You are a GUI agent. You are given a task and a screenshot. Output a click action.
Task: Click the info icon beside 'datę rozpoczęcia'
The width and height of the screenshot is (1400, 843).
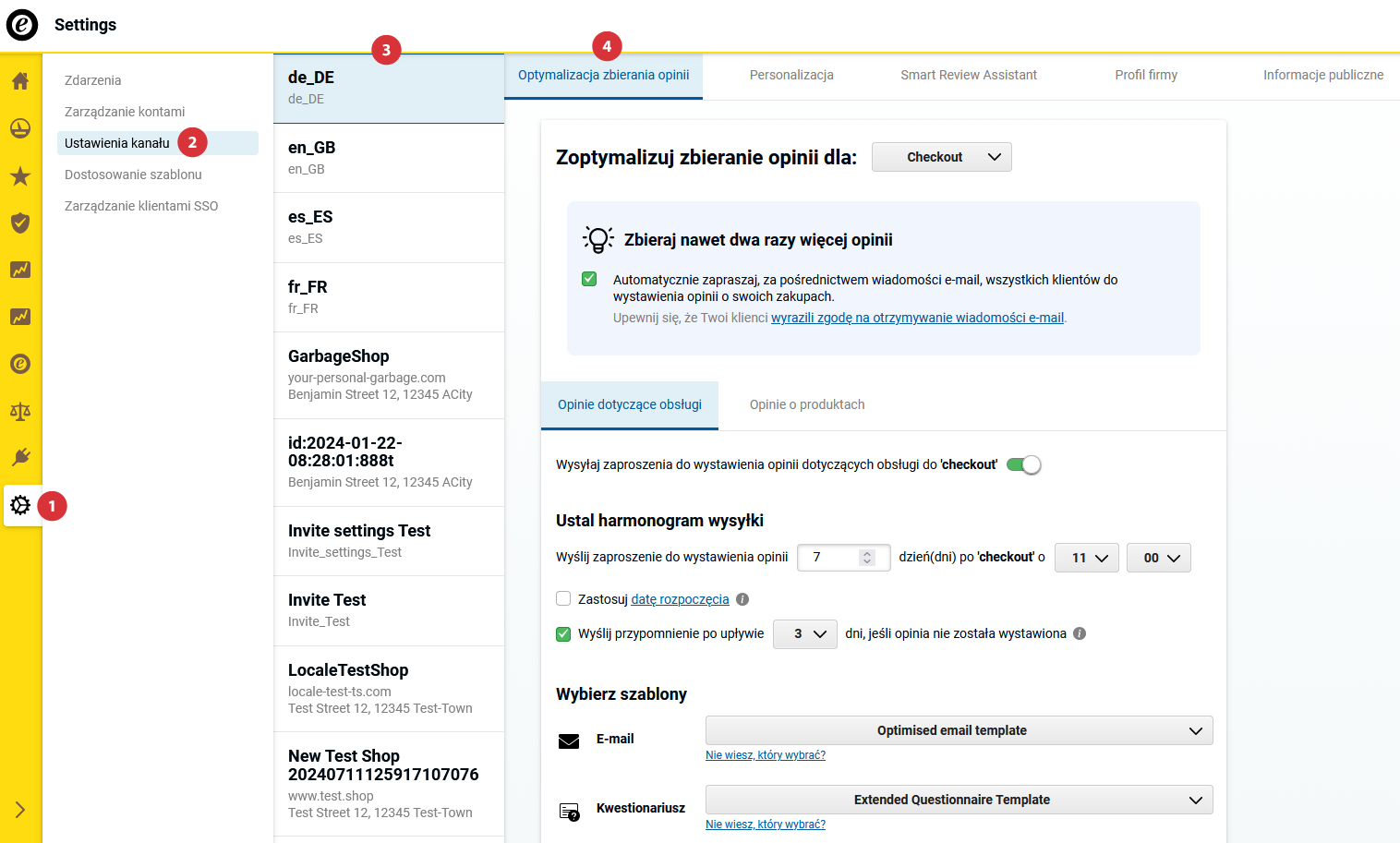point(742,599)
